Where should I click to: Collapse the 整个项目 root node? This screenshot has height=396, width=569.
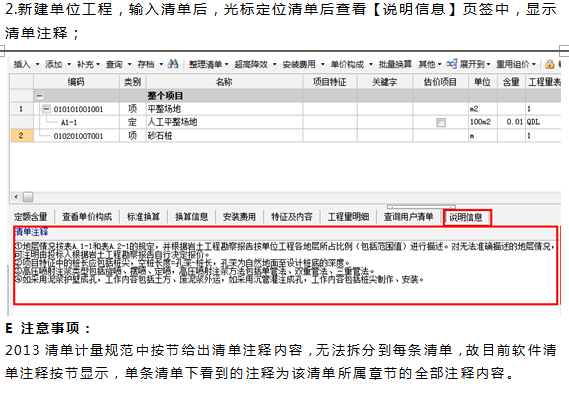(40, 96)
